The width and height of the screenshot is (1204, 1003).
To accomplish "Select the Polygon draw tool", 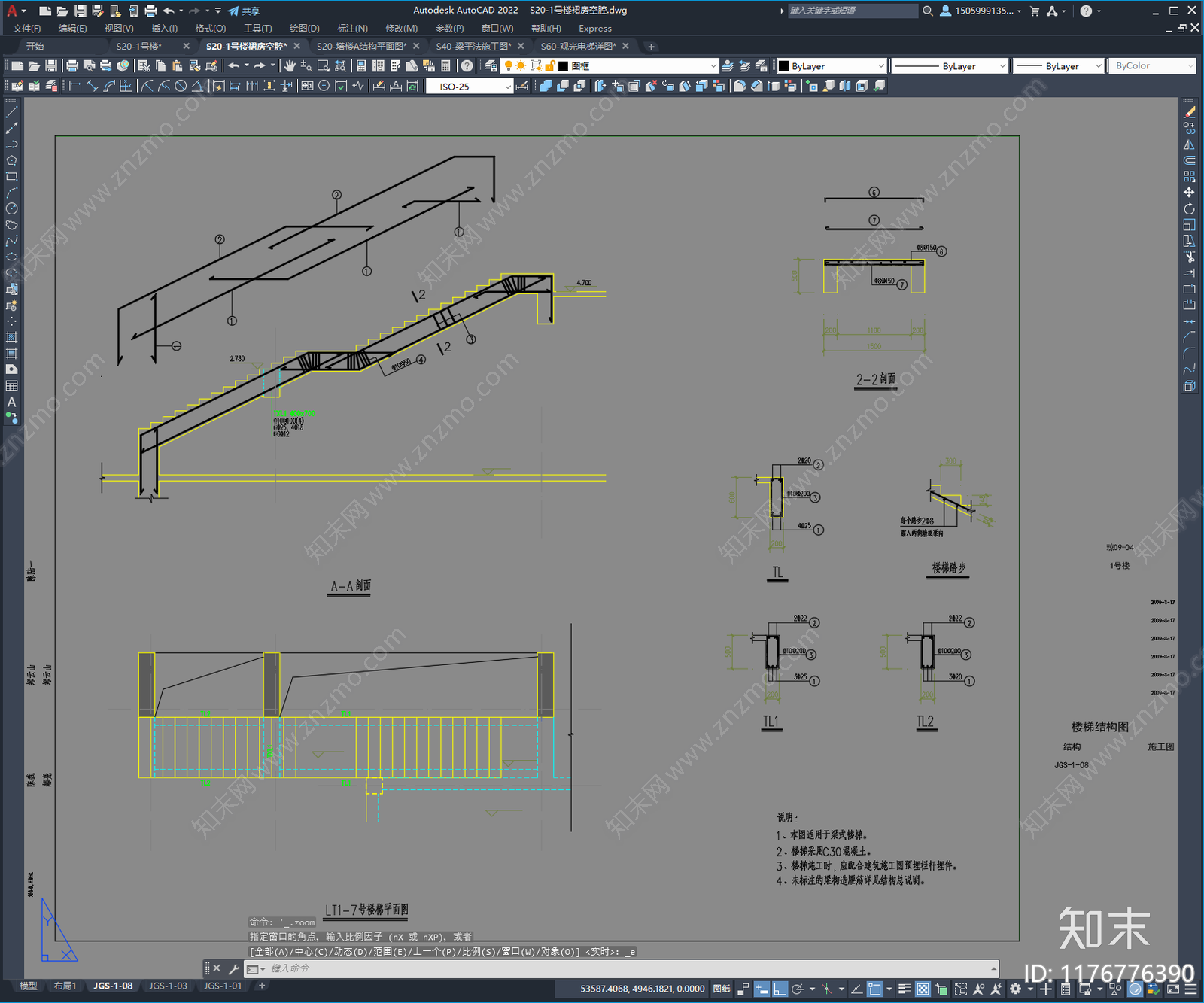I will [11, 160].
